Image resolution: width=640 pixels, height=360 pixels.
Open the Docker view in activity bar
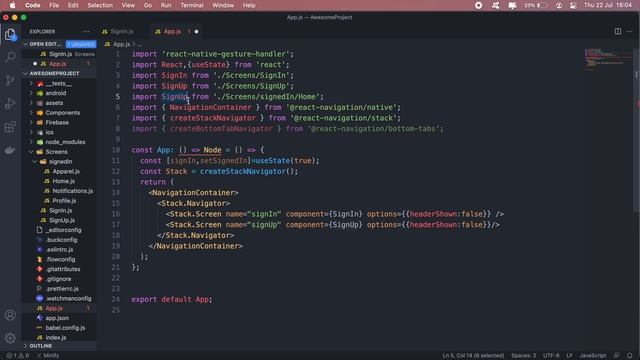coord(10,150)
